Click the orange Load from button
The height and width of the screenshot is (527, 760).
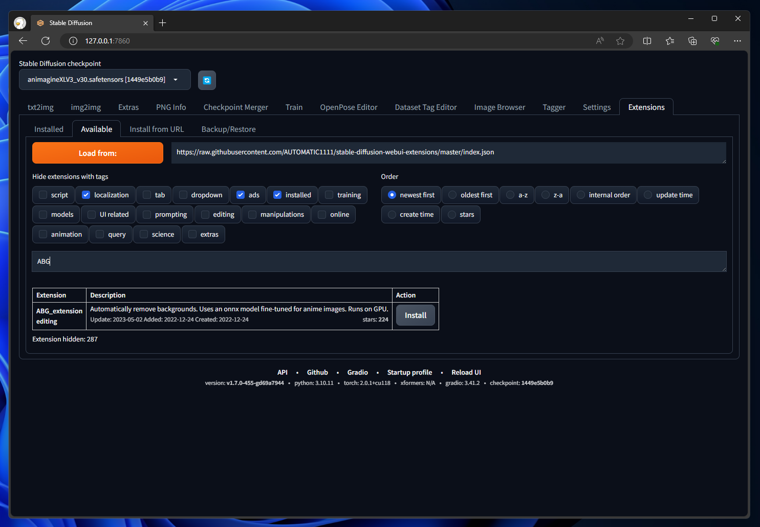[x=97, y=153]
